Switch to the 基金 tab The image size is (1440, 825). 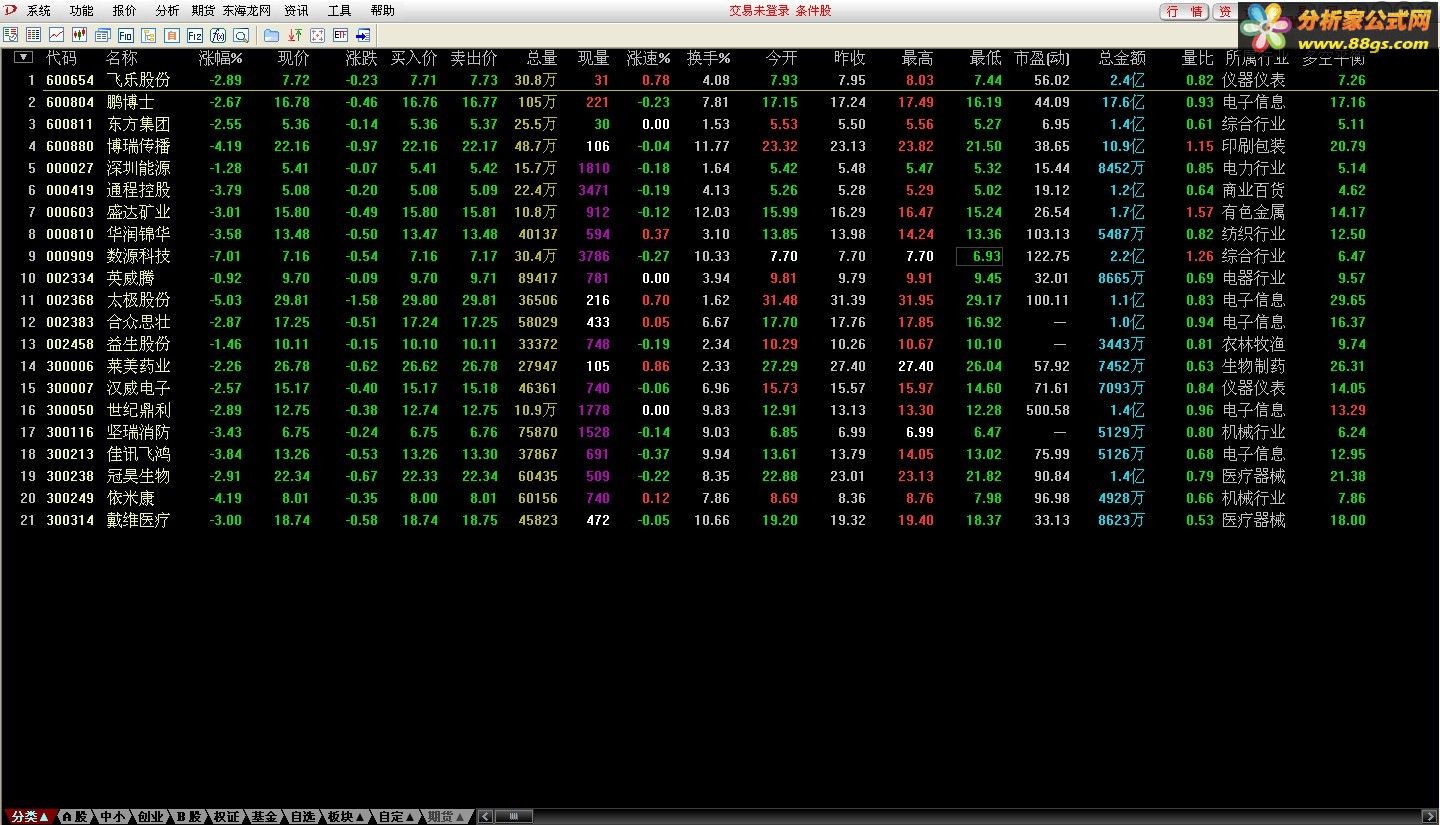point(265,817)
